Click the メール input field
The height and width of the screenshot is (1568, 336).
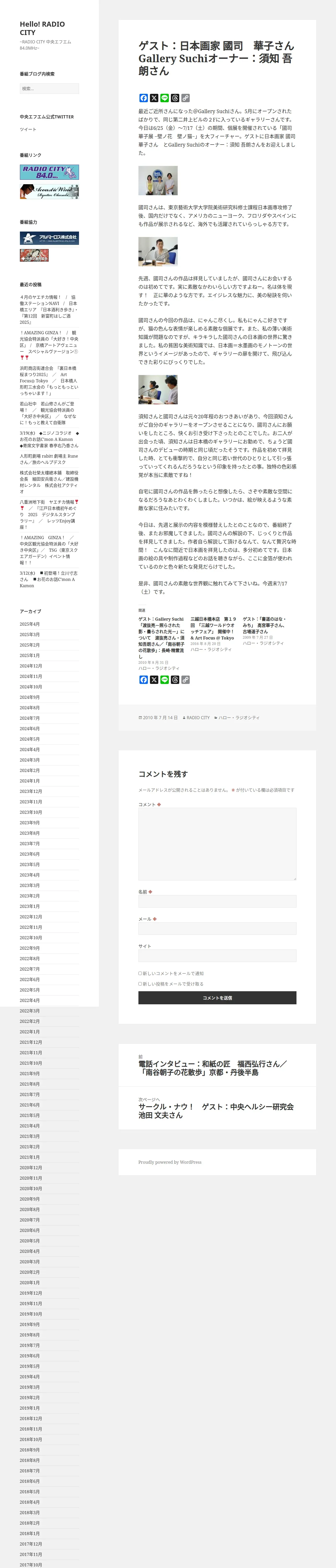(x=217, y=928)
